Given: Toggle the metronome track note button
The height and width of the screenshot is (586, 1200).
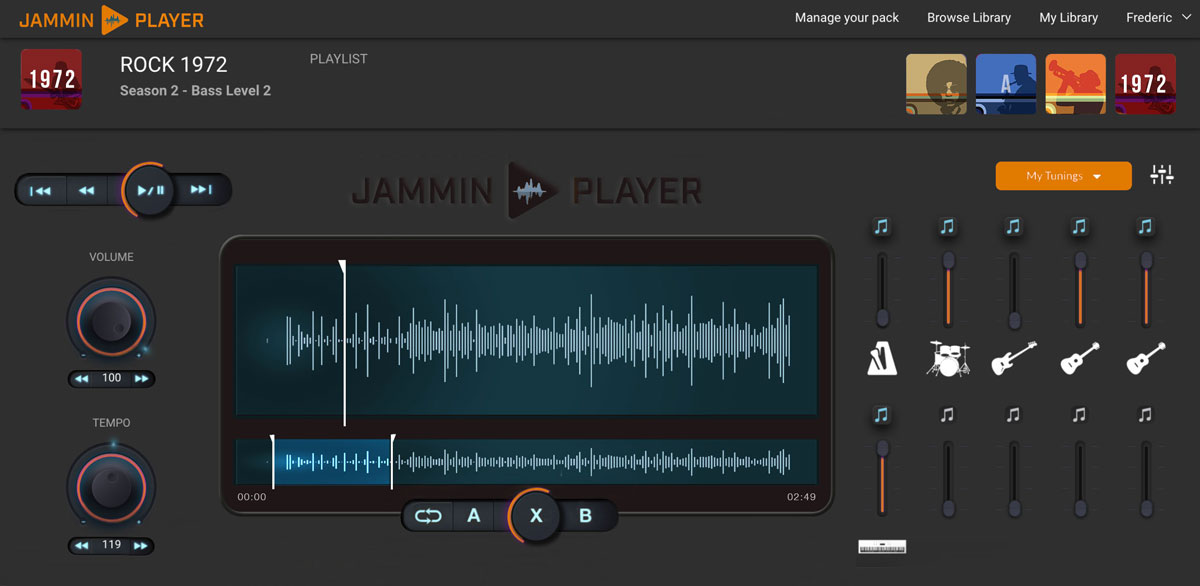Looking at the screenshot, I should pos(881,227).
